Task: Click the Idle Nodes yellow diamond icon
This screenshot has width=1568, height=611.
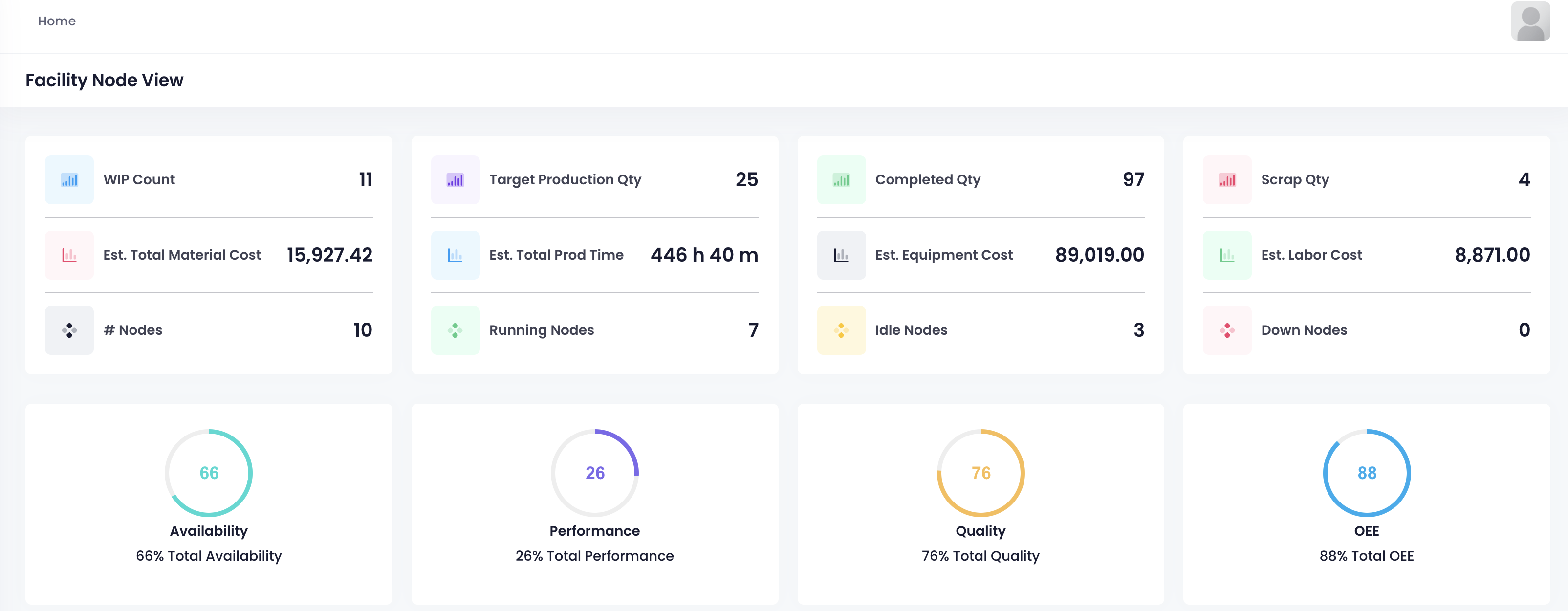Action: (841, 330)
